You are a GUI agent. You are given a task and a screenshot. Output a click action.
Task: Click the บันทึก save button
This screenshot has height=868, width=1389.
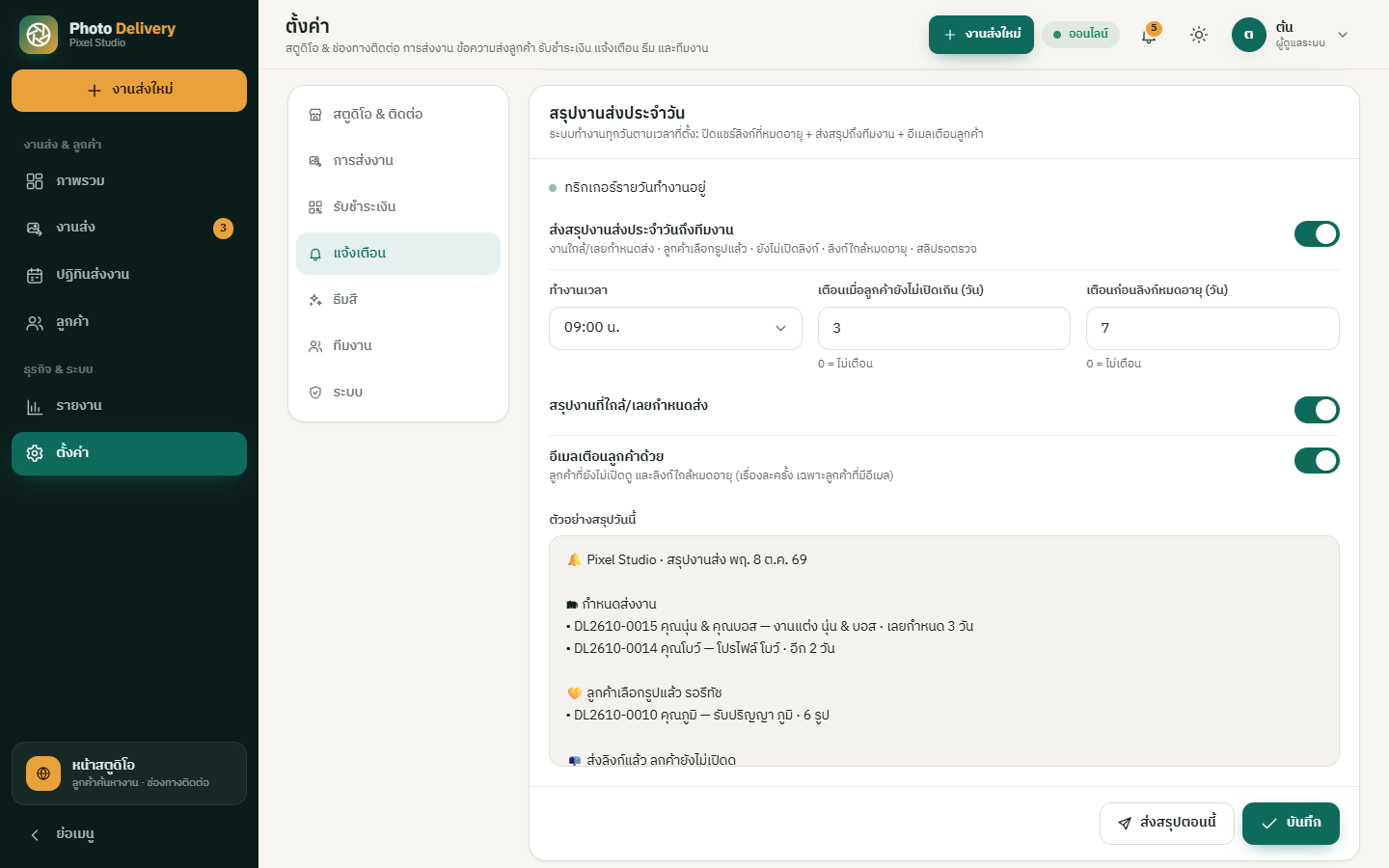pos(1291,823)
